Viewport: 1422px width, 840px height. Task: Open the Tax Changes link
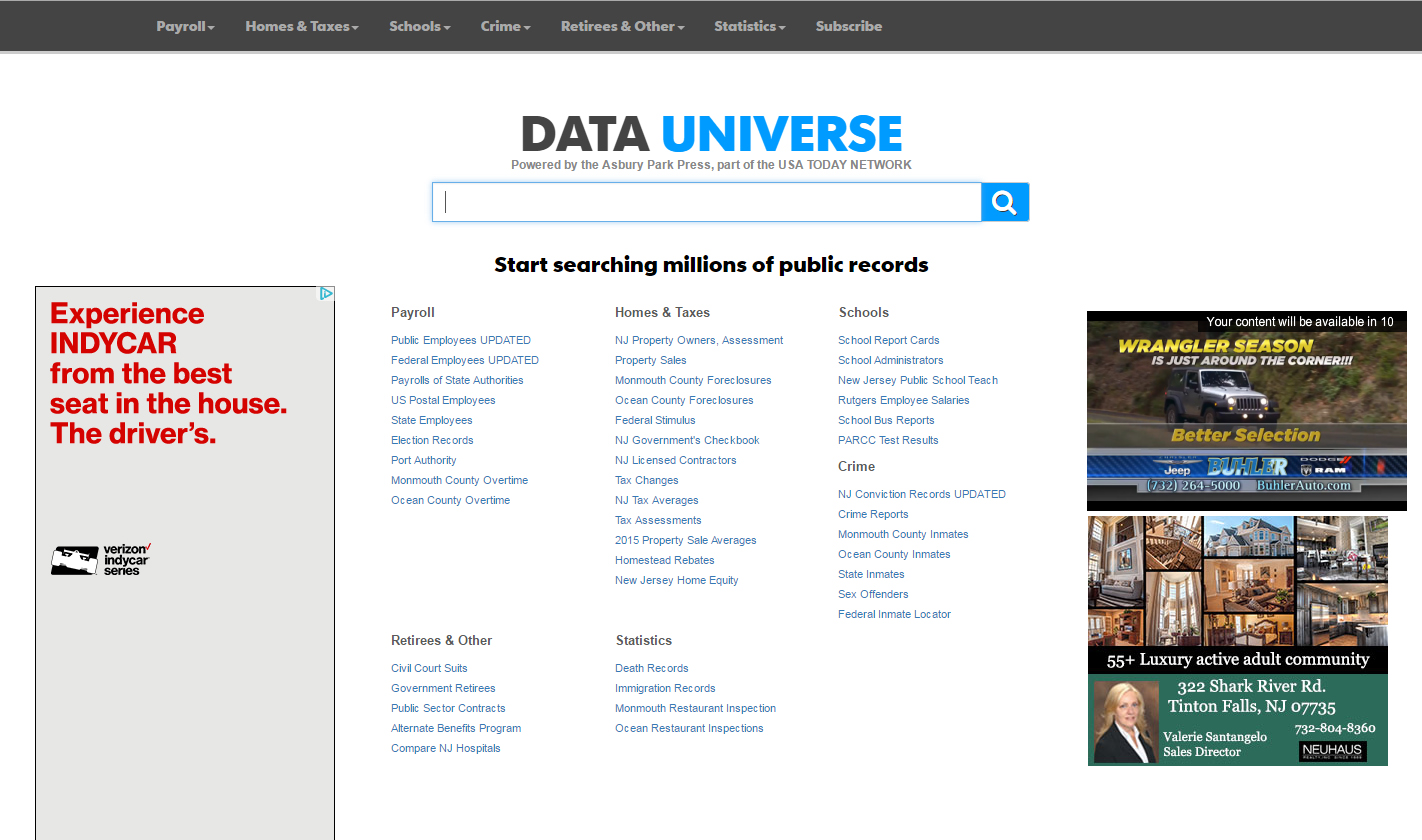click(x=647, y=480)
